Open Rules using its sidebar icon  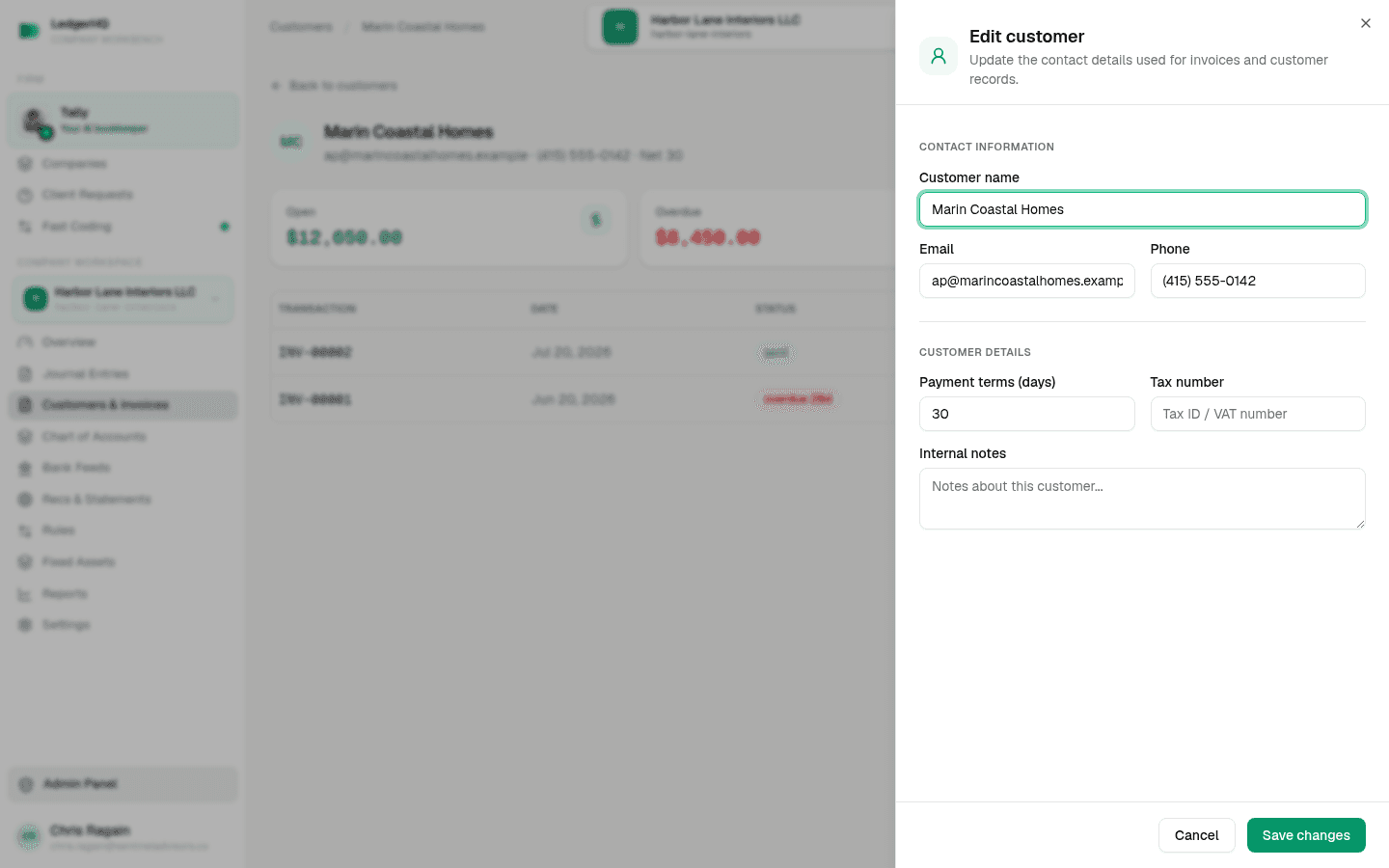26,530
